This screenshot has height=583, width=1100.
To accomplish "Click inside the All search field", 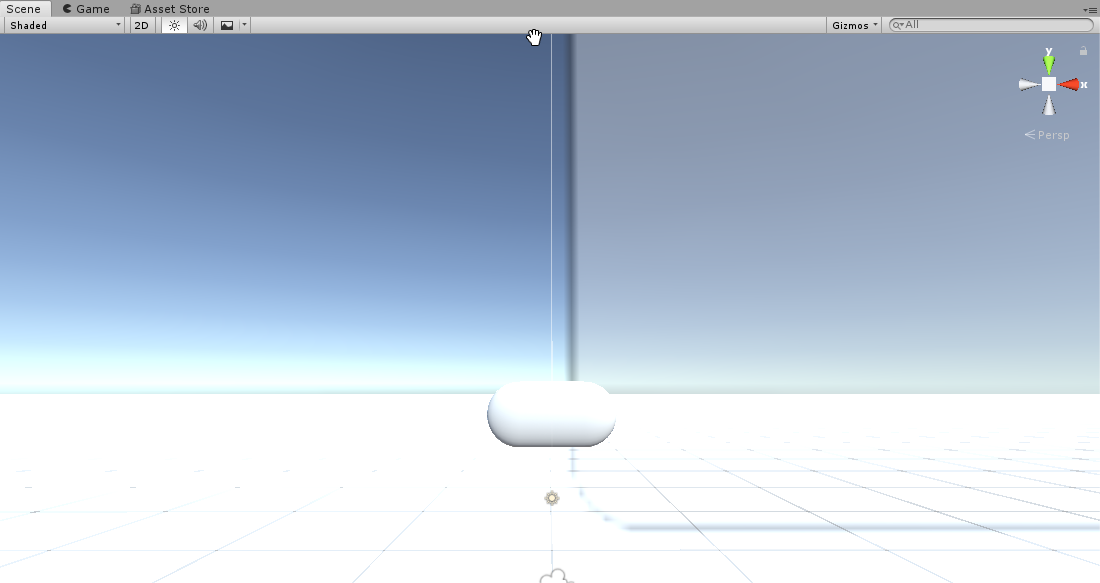I will tap(960, 24).
